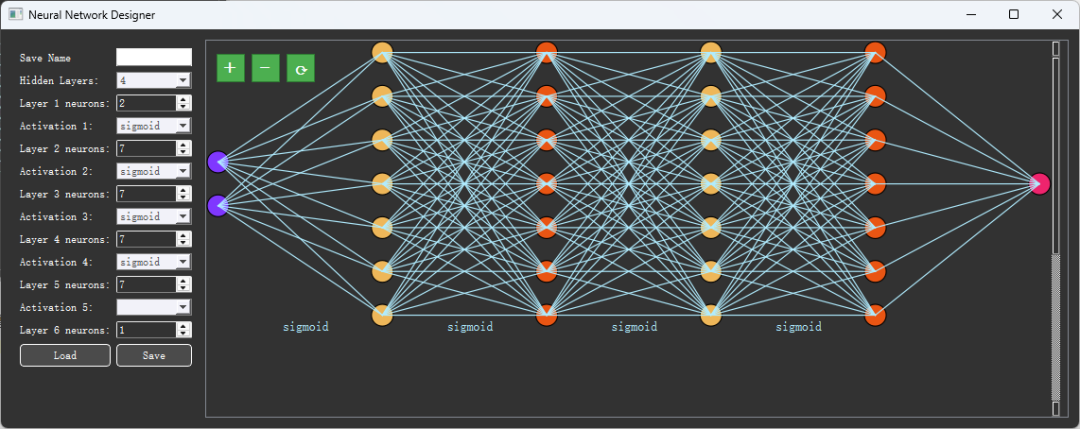Increase Layer 2 neurons with up arrow
This screenshot has width=1080, height=429.
(x=184, y=145)
